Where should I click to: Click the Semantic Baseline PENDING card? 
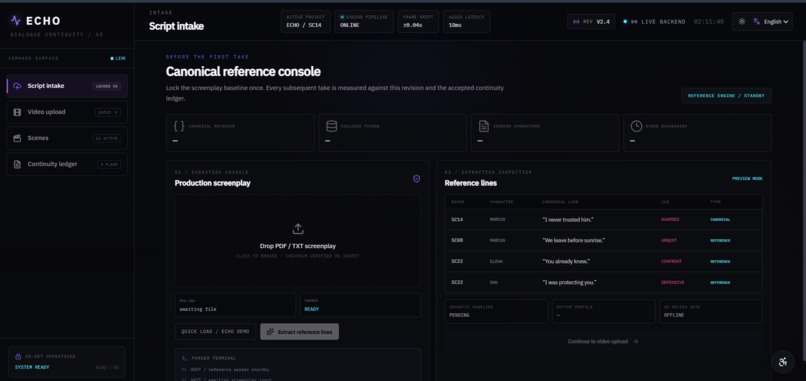(496, 311)
